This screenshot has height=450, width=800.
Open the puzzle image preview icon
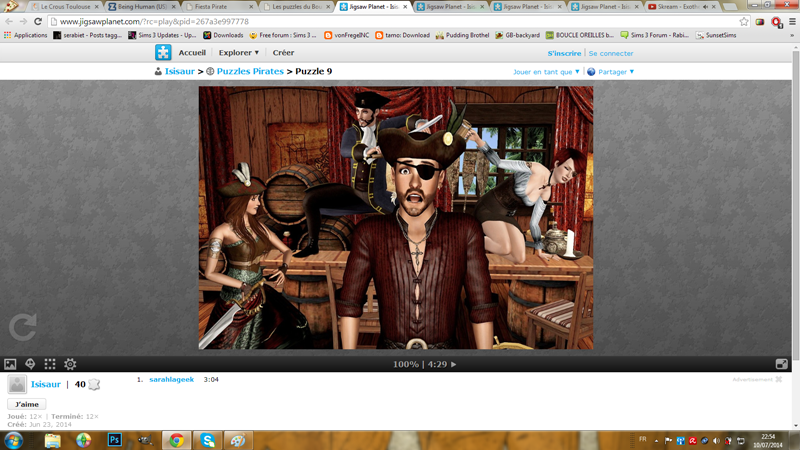(10, 364)
